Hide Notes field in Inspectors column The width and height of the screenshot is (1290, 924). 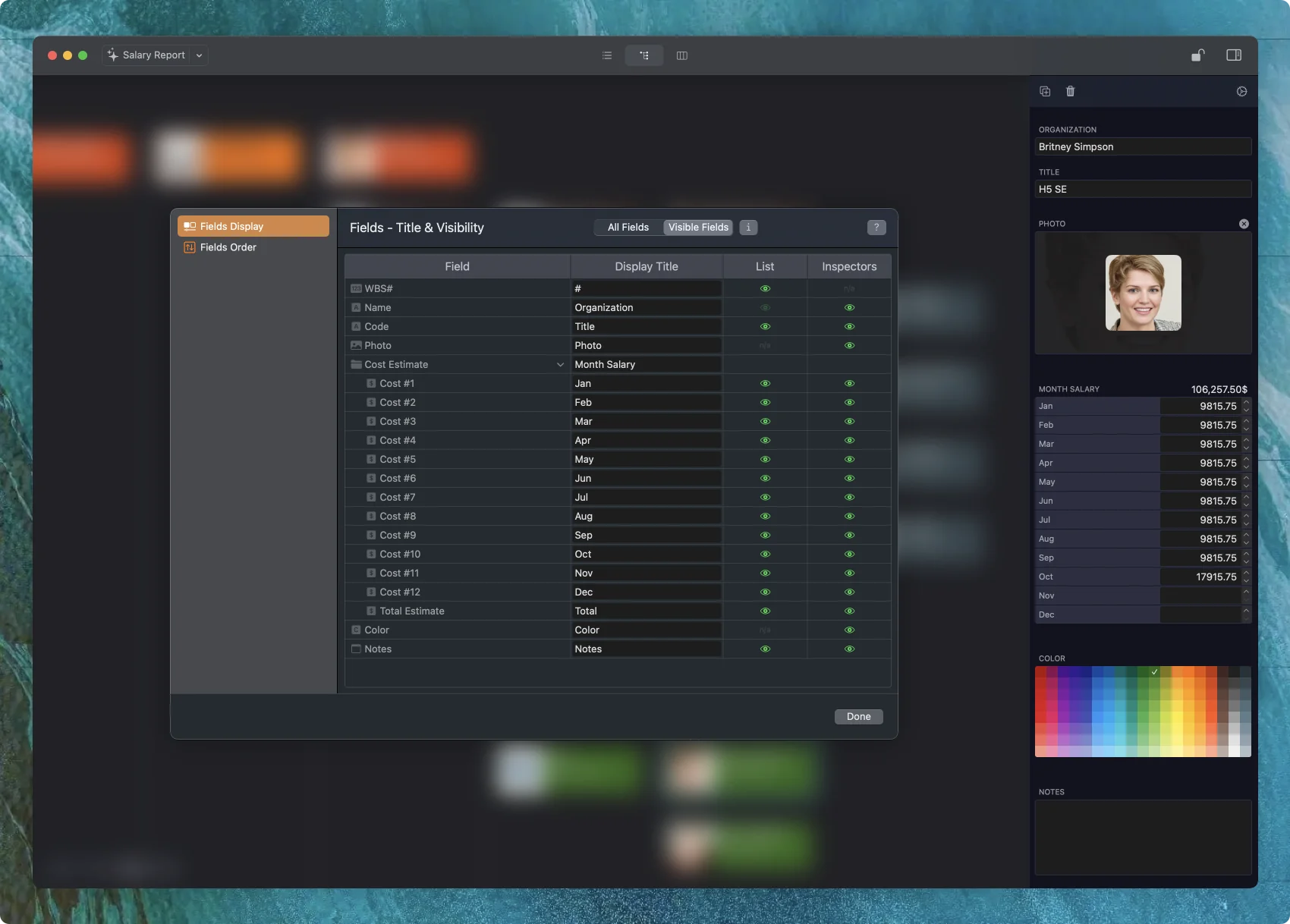point(849,649)
